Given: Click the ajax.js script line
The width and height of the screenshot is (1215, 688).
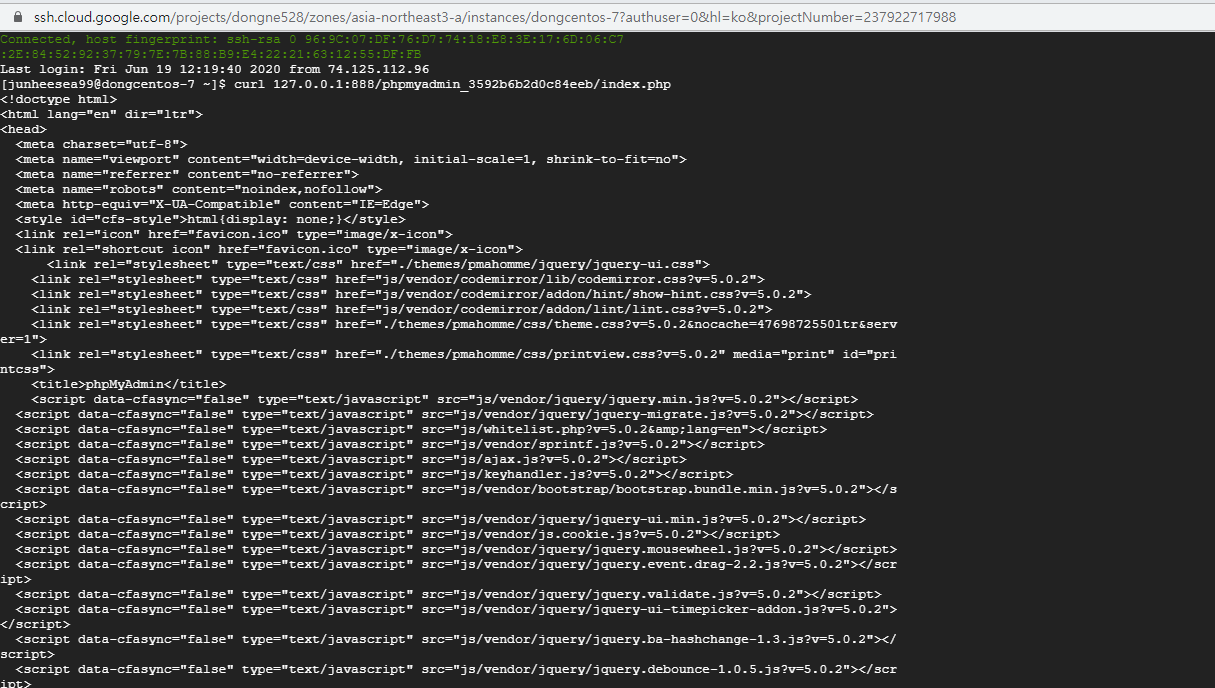Looking at the screenshot, I should (351, 459).
